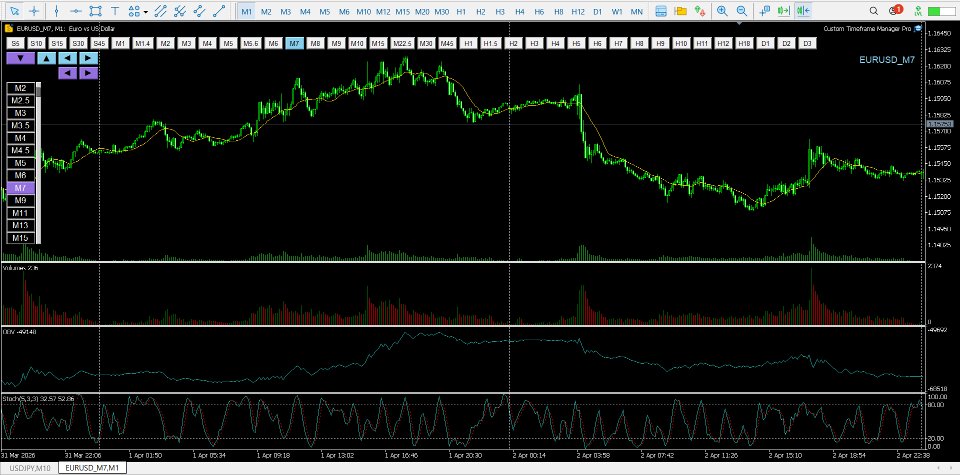Select M4.5 in the vertical timeframe list

[21, 151]
